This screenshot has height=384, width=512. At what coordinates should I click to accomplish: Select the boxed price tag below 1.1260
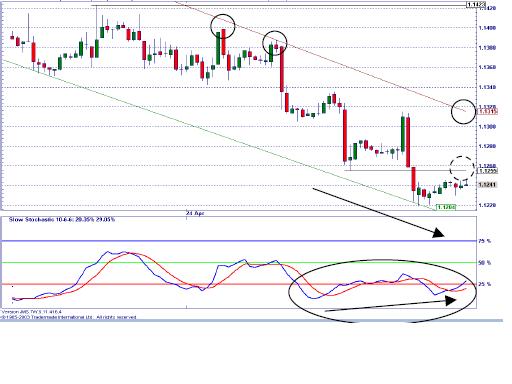tap(487, 171)
